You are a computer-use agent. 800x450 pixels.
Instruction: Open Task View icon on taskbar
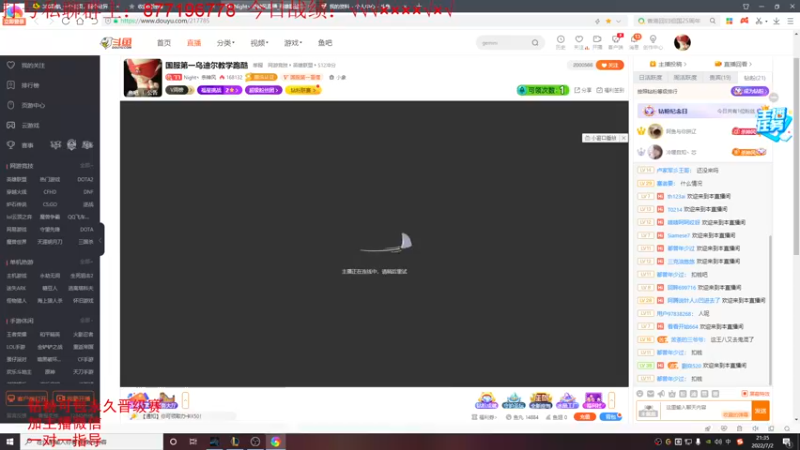[193, 442]
